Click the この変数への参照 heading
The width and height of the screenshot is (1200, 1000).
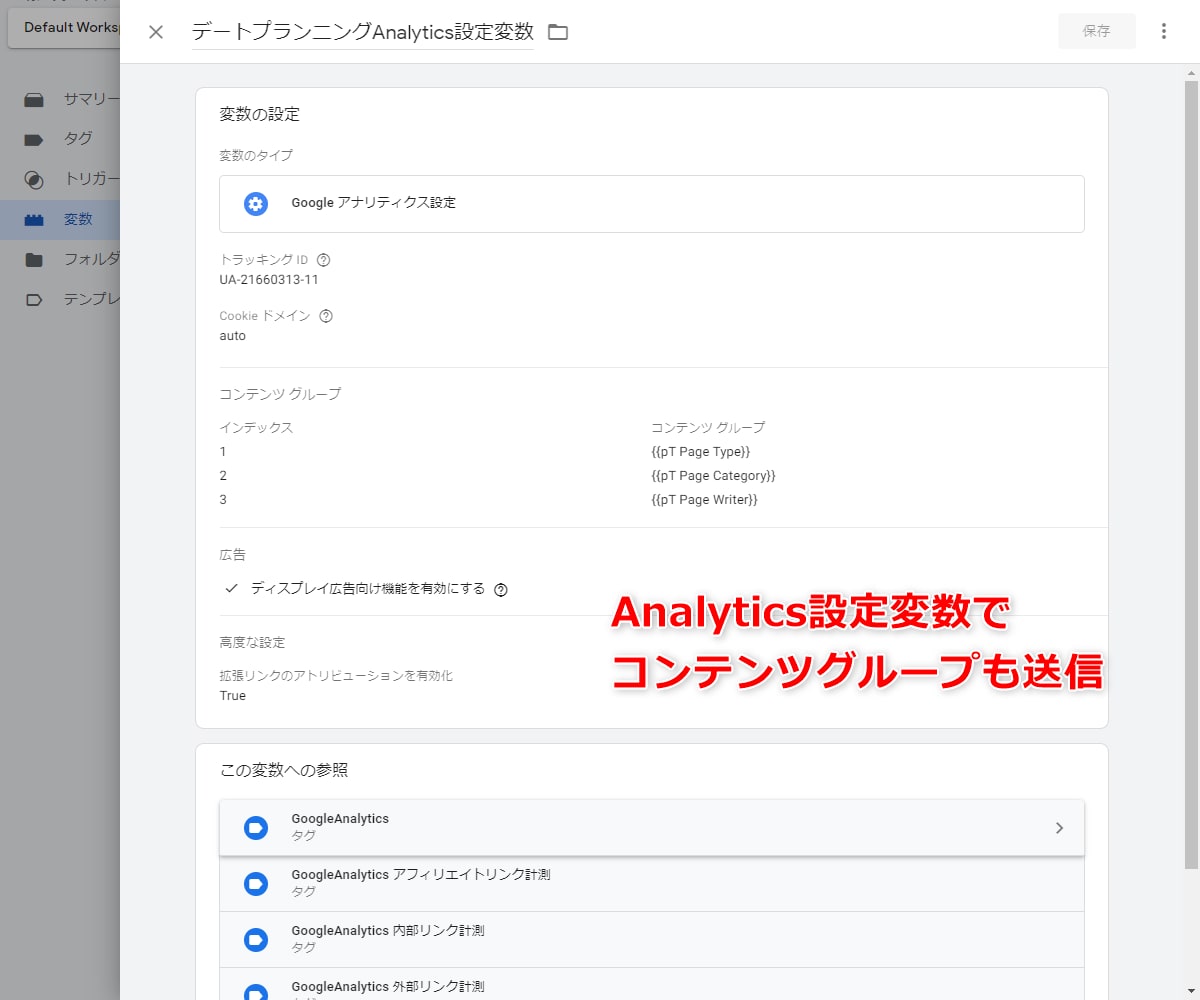tap(284, 770)
